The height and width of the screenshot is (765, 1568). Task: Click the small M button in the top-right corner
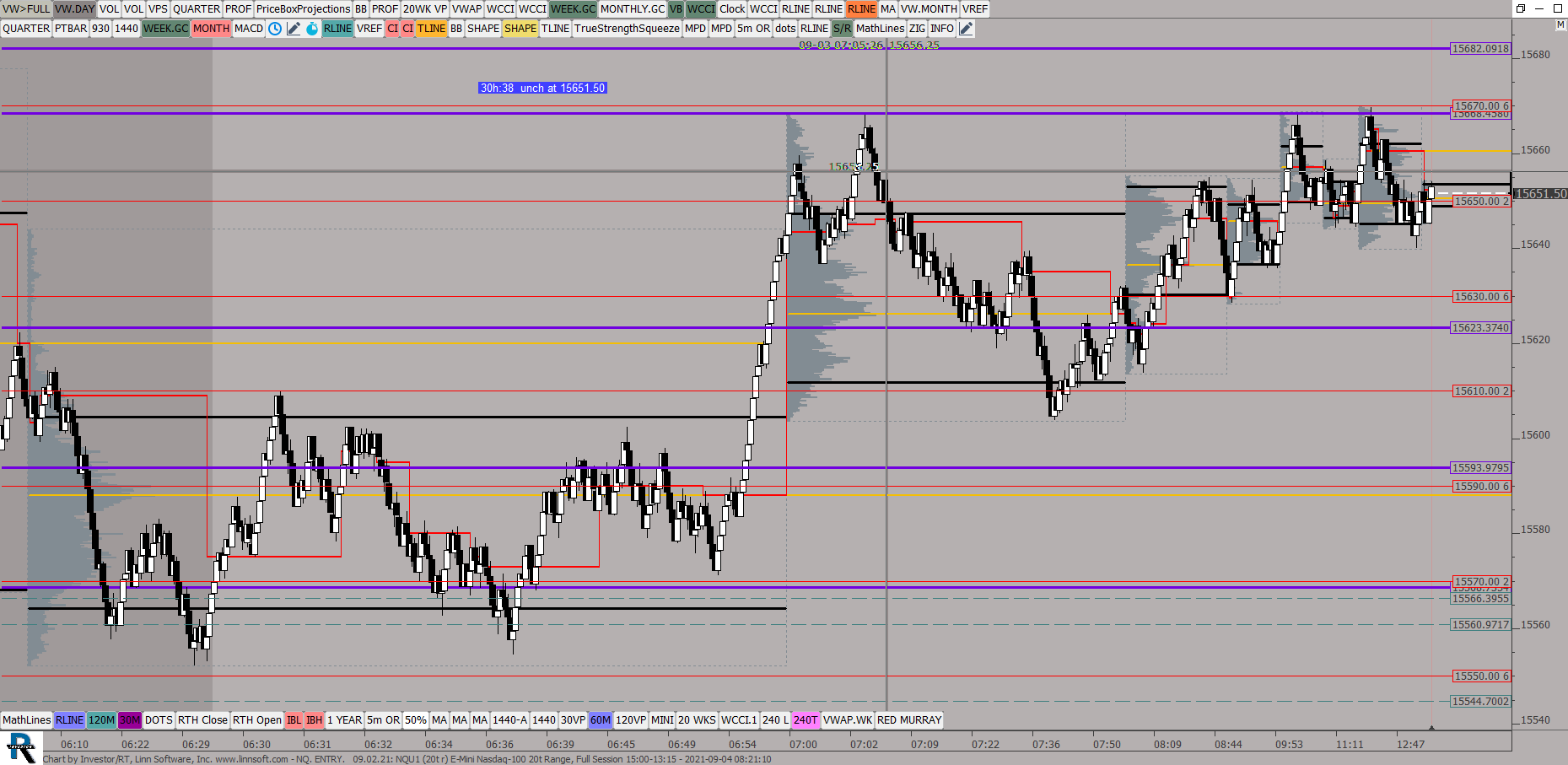pyautogui.click(x=1560, y=25)
